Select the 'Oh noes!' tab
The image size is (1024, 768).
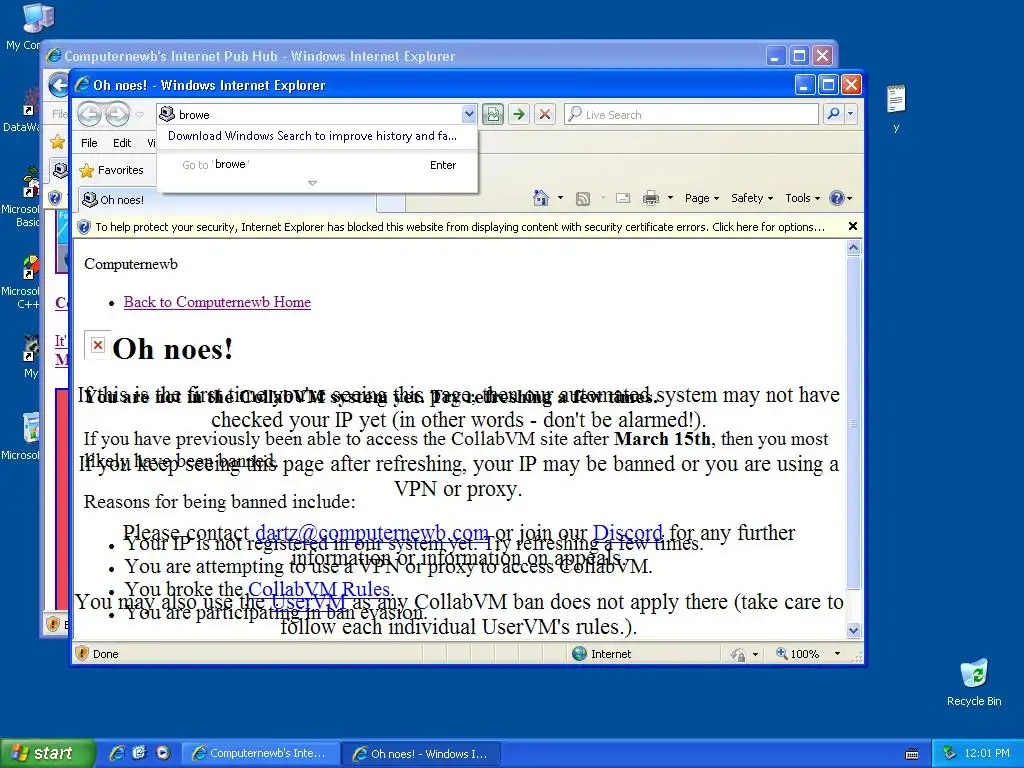coord(226,200)
